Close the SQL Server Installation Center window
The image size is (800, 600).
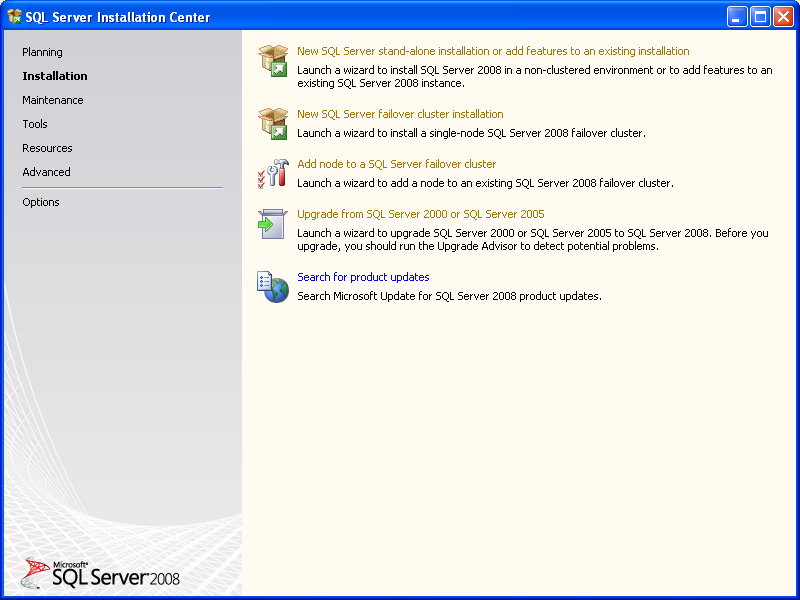pyautogui.click(x=784, y=17)
